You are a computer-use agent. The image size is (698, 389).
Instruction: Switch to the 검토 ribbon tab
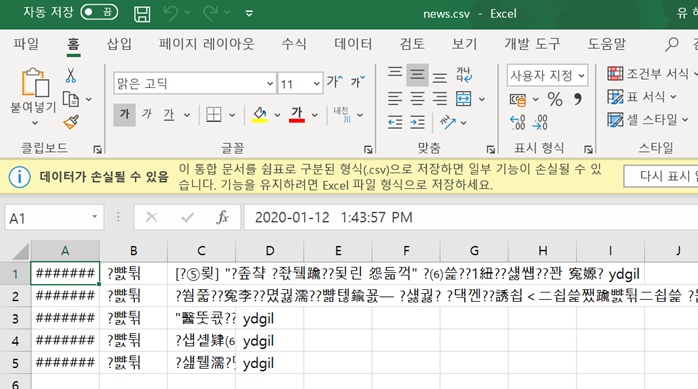coord(412,44)
